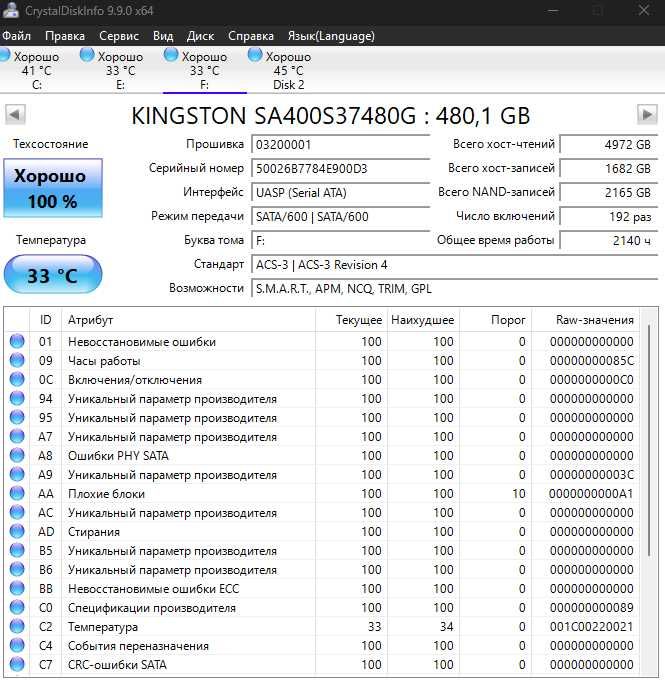Click the serial number field 50026B7784E900D3
The height and width of the screenshot is (682, 665).
(341, 168)
